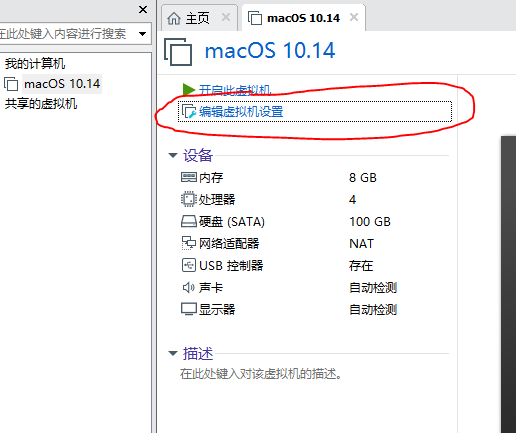The height and width of the screenshot is (433, 516).
Task: Click 开启此虚拟机 power on link
Action: (x=235, y=90)
